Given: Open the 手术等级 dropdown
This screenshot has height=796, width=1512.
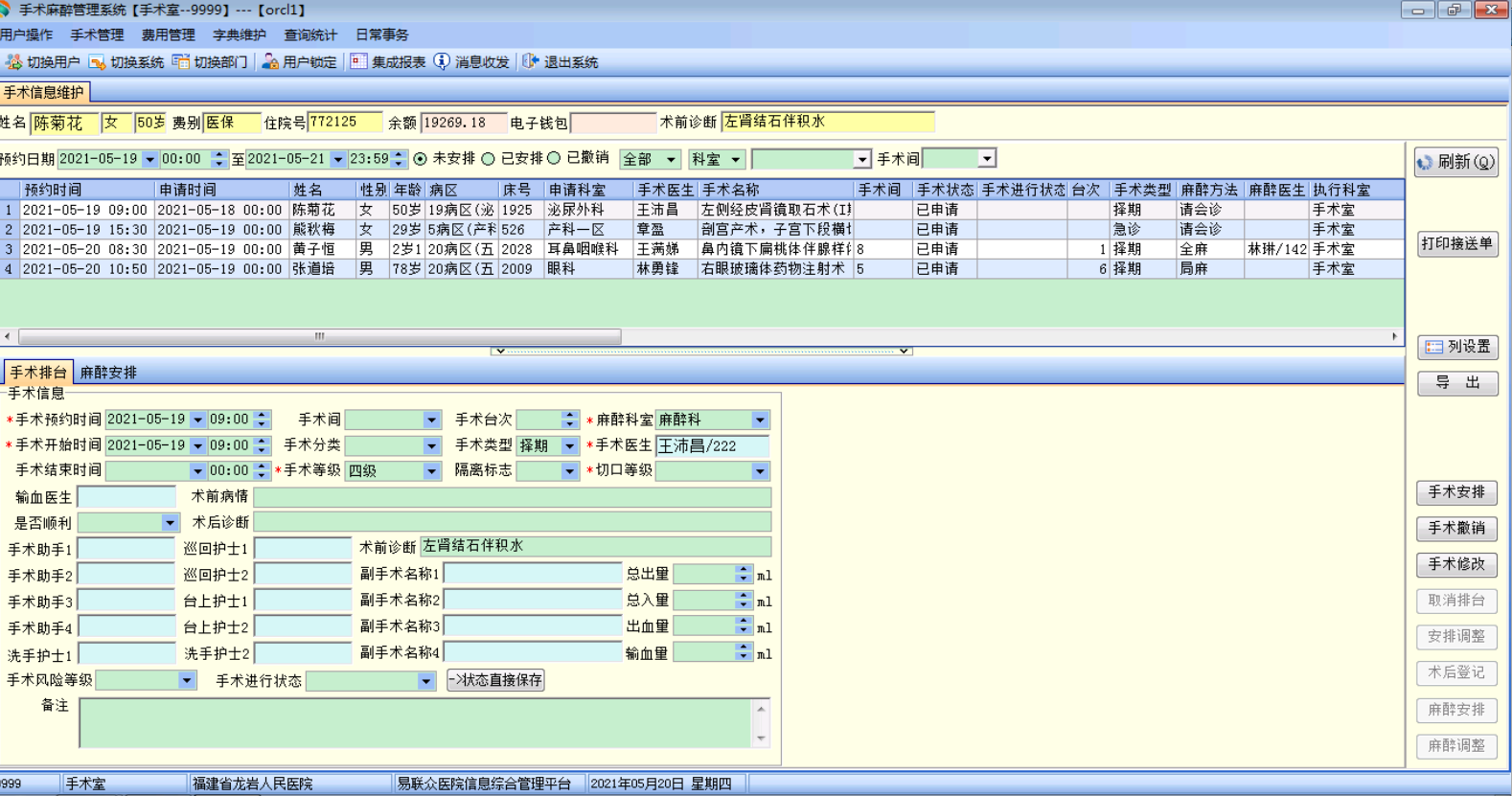Looking at the screenshot, I should point(431,471).
